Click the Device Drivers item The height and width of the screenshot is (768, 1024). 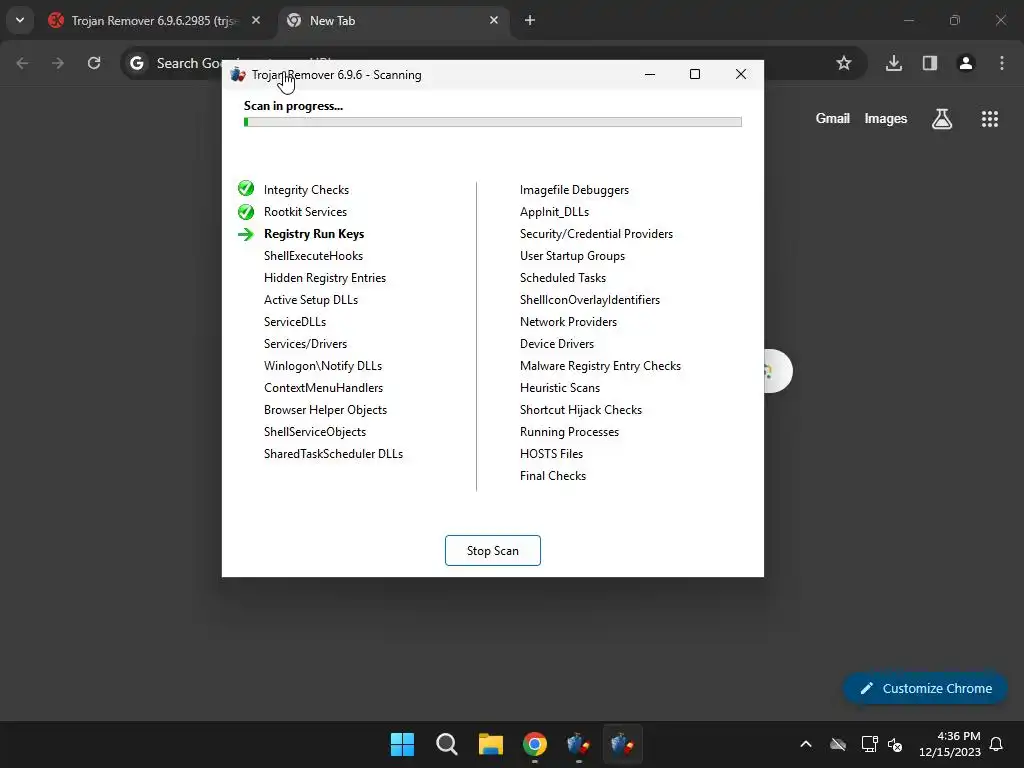(557, 344)
